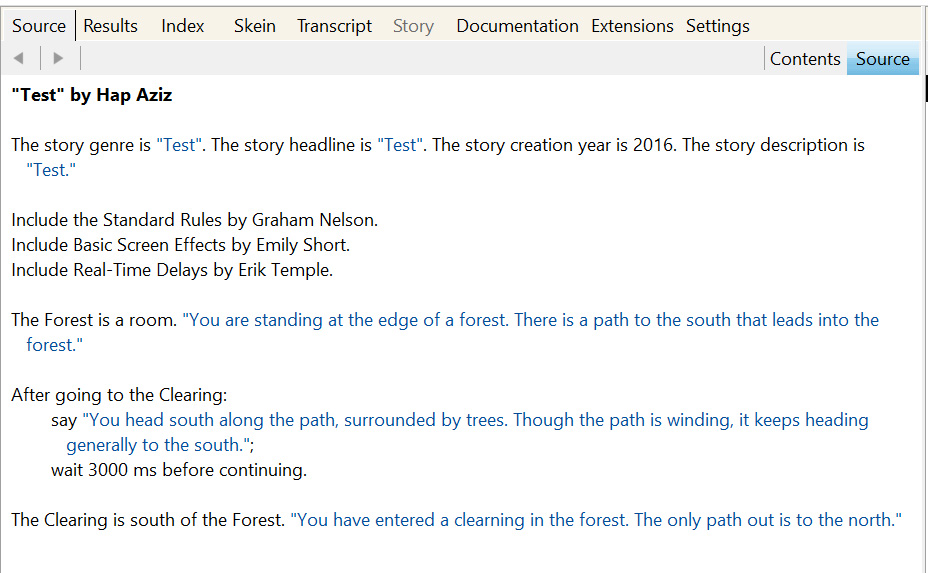The image size is (928, 573).
Task: Open the Skein tab
Action: [x=254, y=26]
